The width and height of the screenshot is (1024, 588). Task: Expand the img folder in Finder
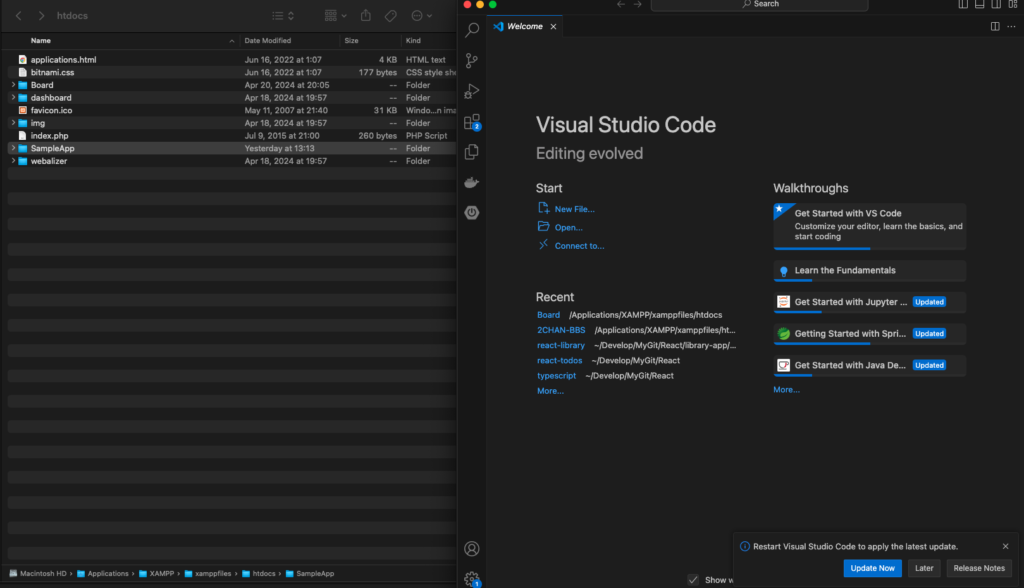pos(13,123)
